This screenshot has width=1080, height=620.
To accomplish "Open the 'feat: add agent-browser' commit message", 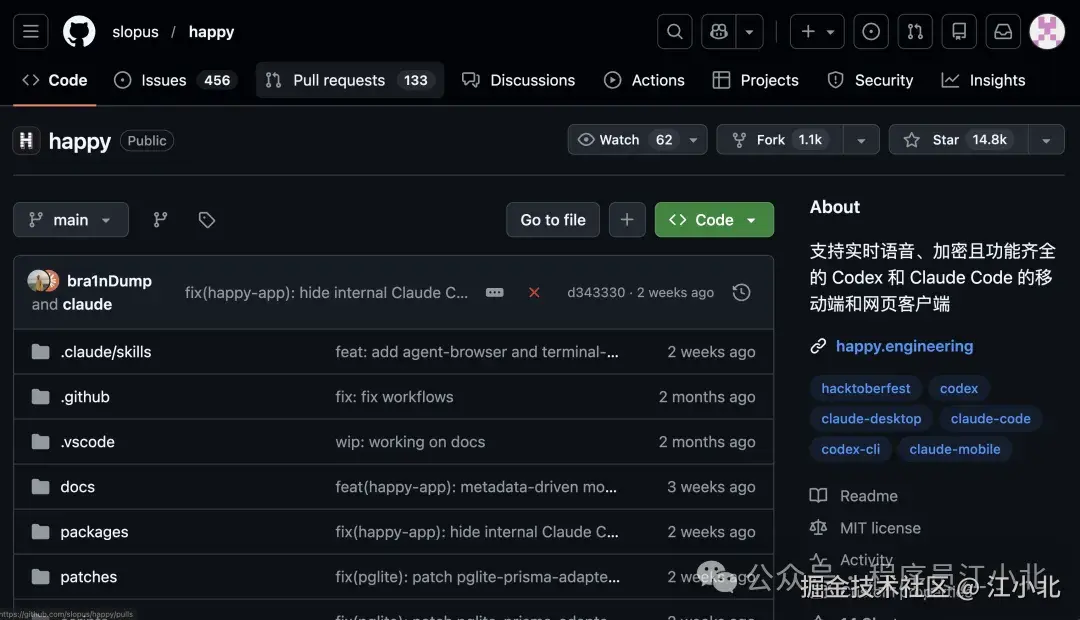I will [477, 352].
